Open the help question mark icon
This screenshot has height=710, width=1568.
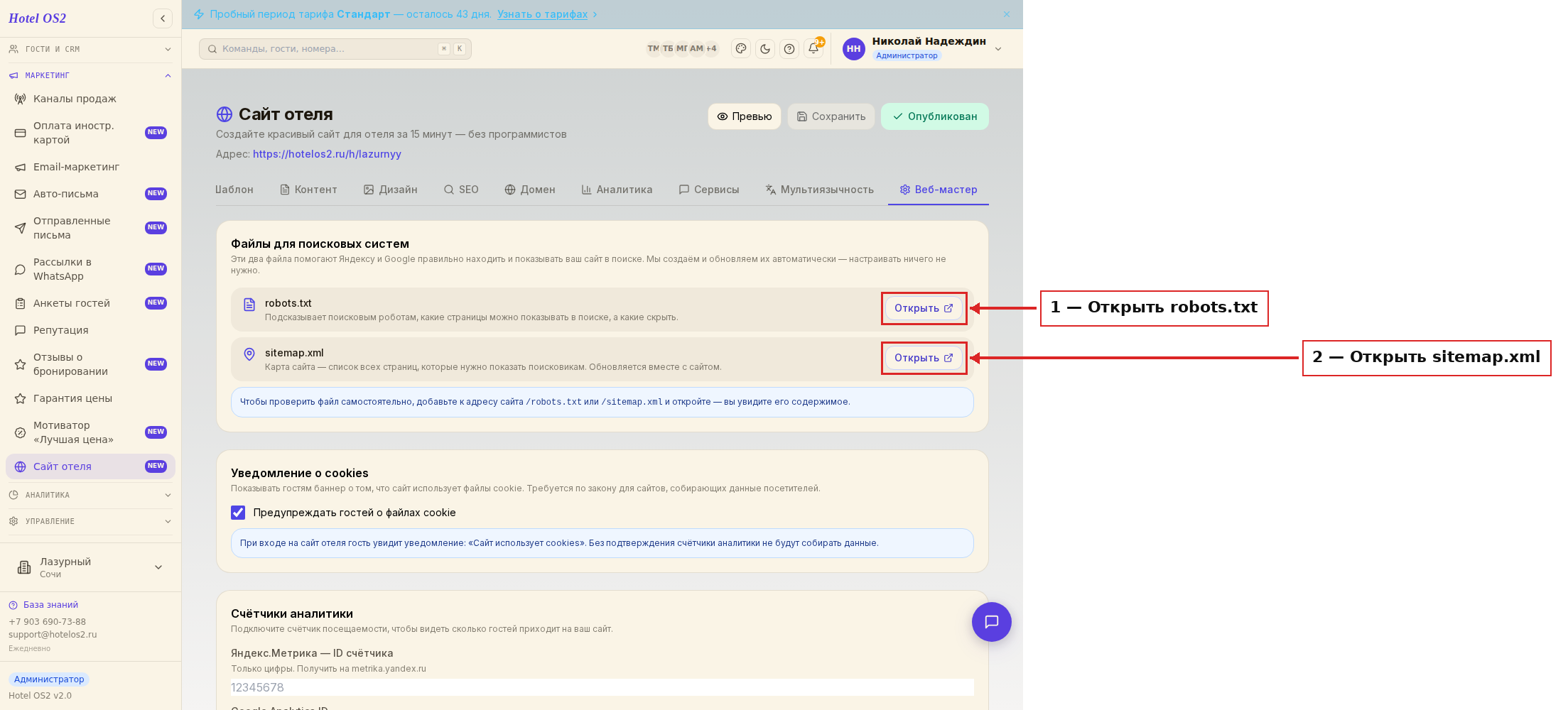[789, 48]
